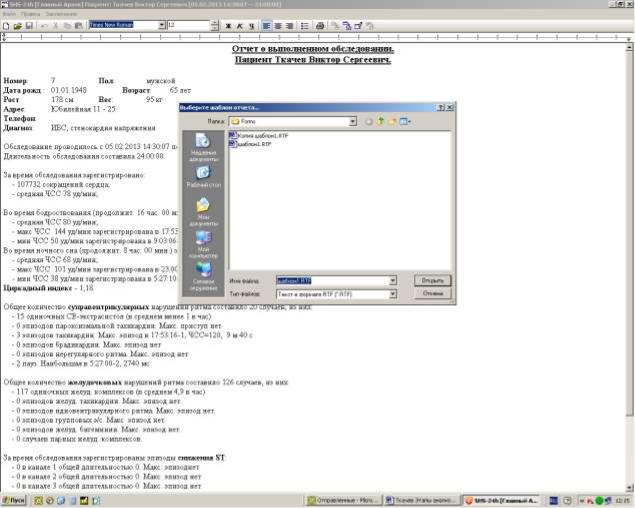The height and width of the screenshot is (508, 635).
Task: Expand the Папка folder dropdown showing Forms
Action: coord(353,121)
